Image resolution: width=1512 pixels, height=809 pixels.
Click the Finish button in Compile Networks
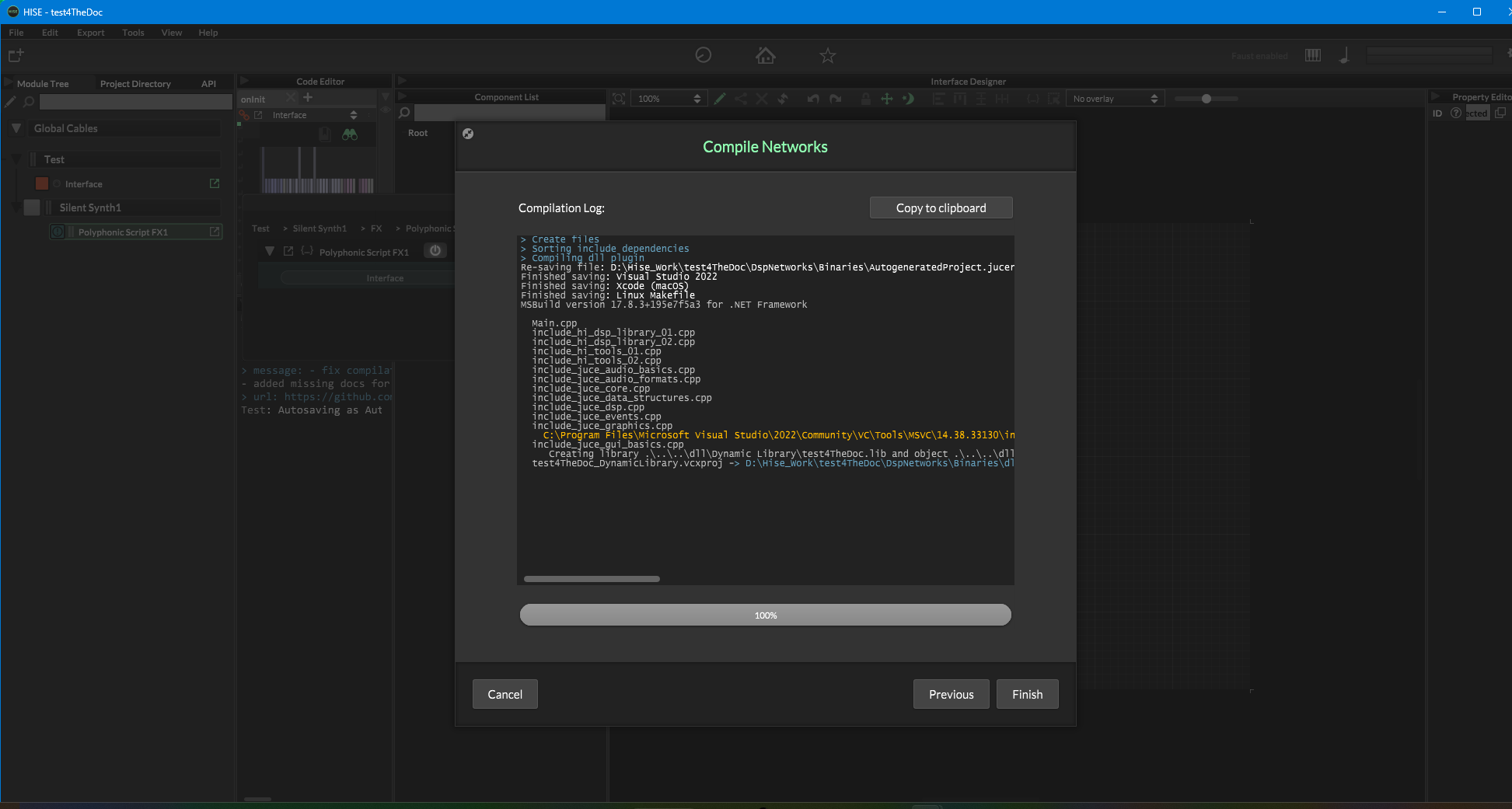pos(1027,694)
